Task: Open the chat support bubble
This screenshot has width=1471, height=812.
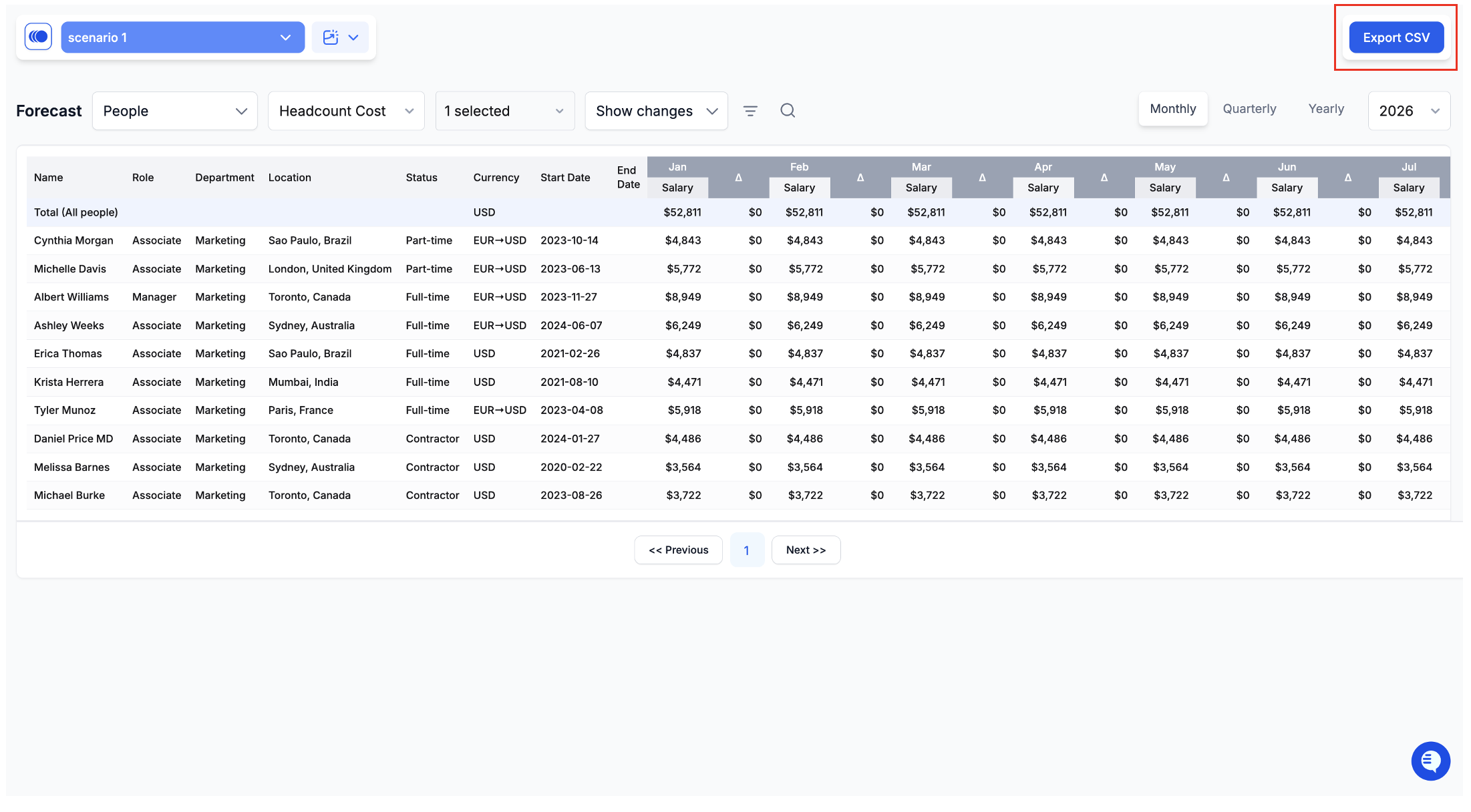Action: pos(1430,760)
